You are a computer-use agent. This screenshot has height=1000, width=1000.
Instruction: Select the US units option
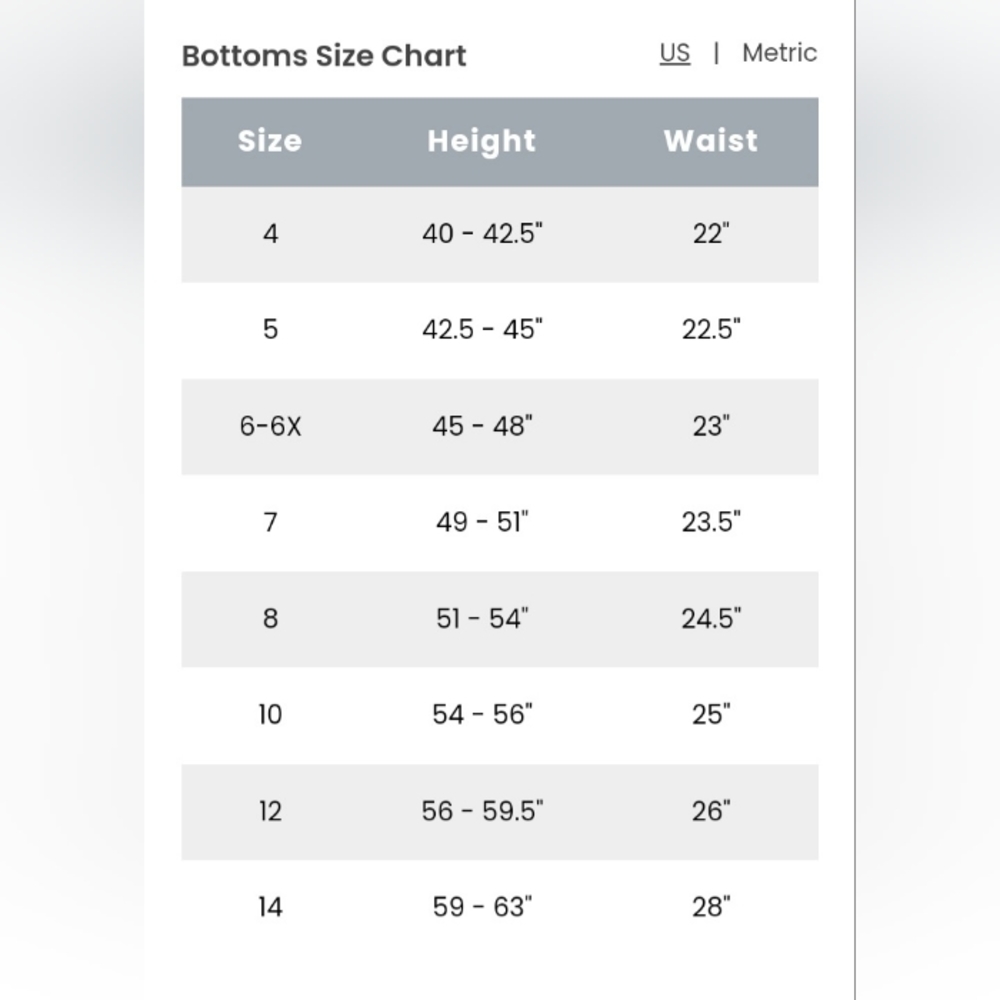point(675,53)
